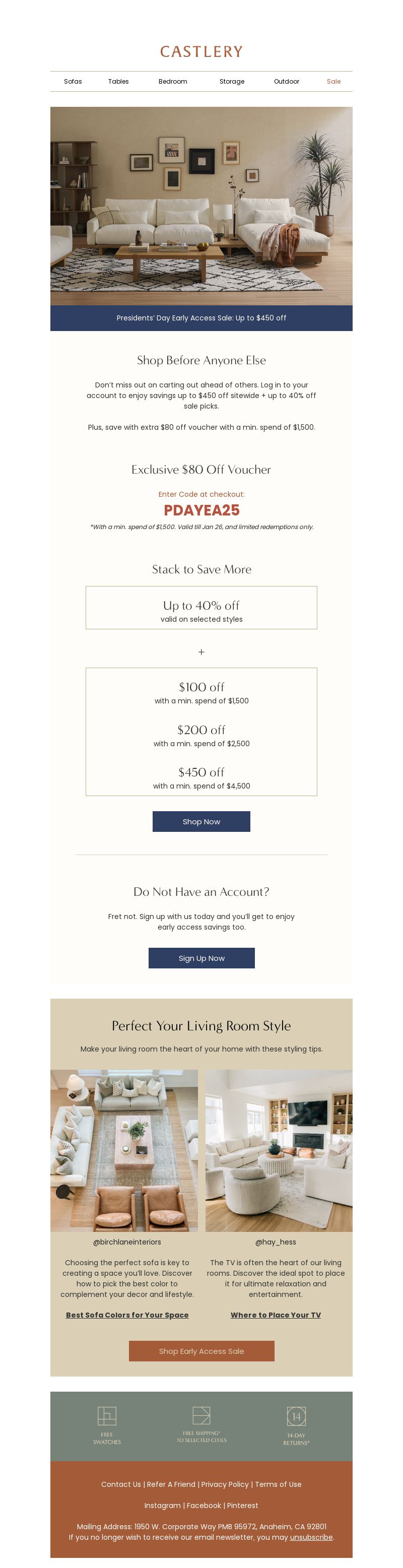Click Shop Early Access Sale button
This screenshot has height=1568, width=403.
(x=201, y=1351)
